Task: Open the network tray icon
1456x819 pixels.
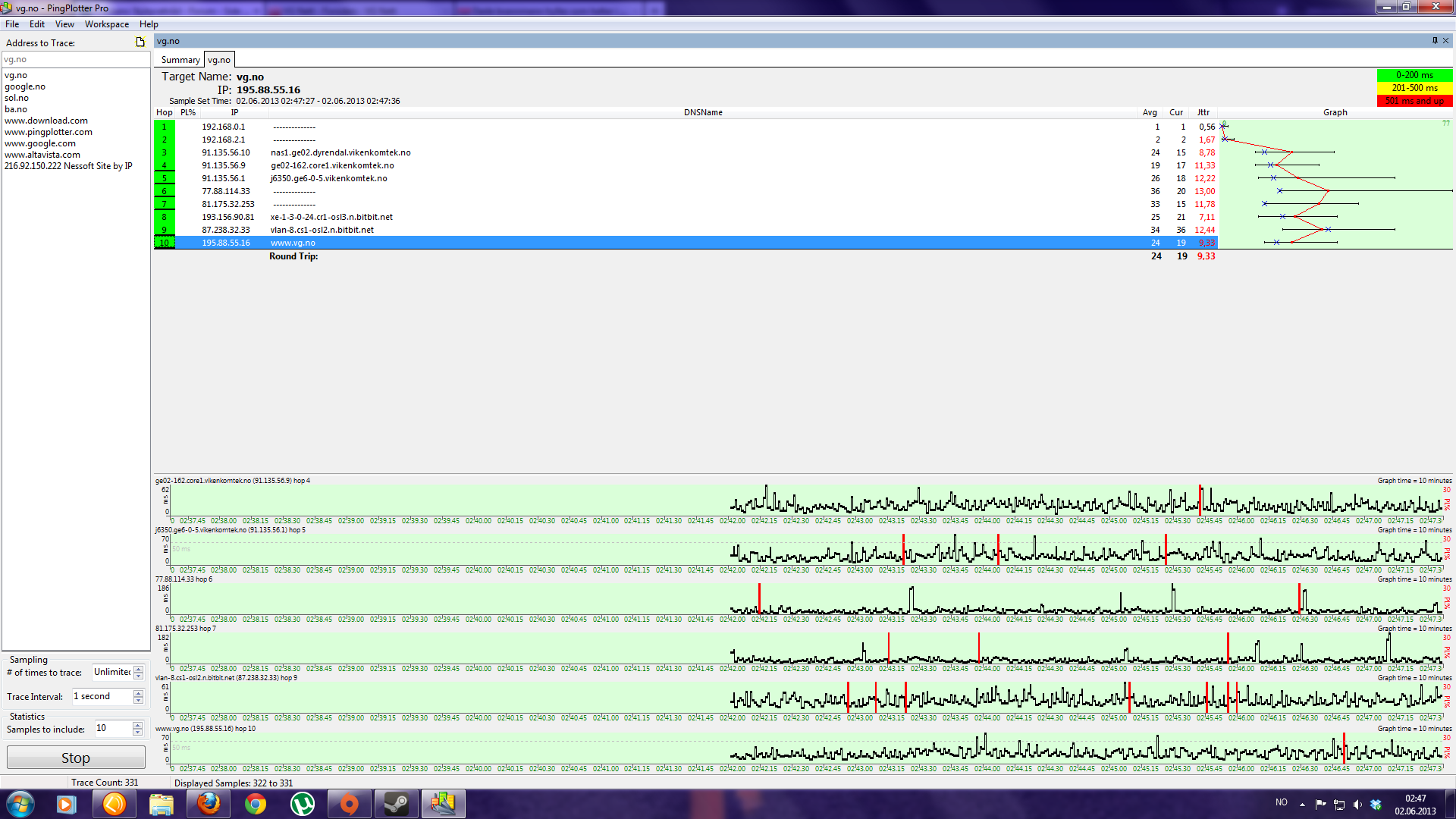Action: point(1339,805)
